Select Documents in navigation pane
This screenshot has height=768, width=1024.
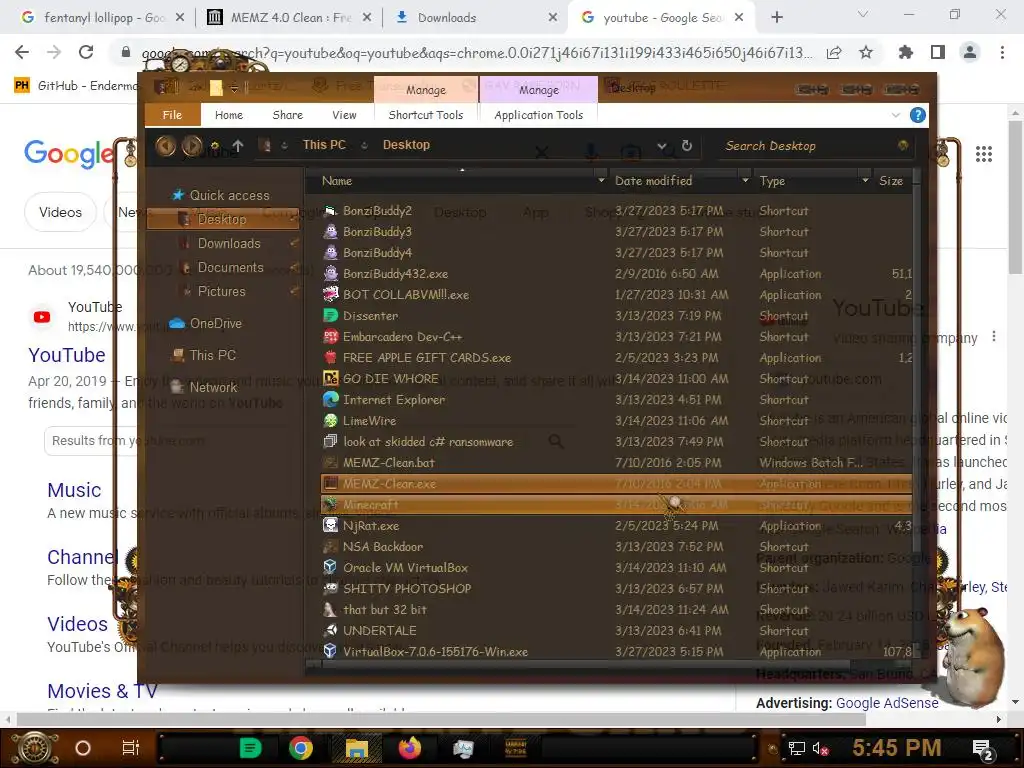click(x=231, y=268)
